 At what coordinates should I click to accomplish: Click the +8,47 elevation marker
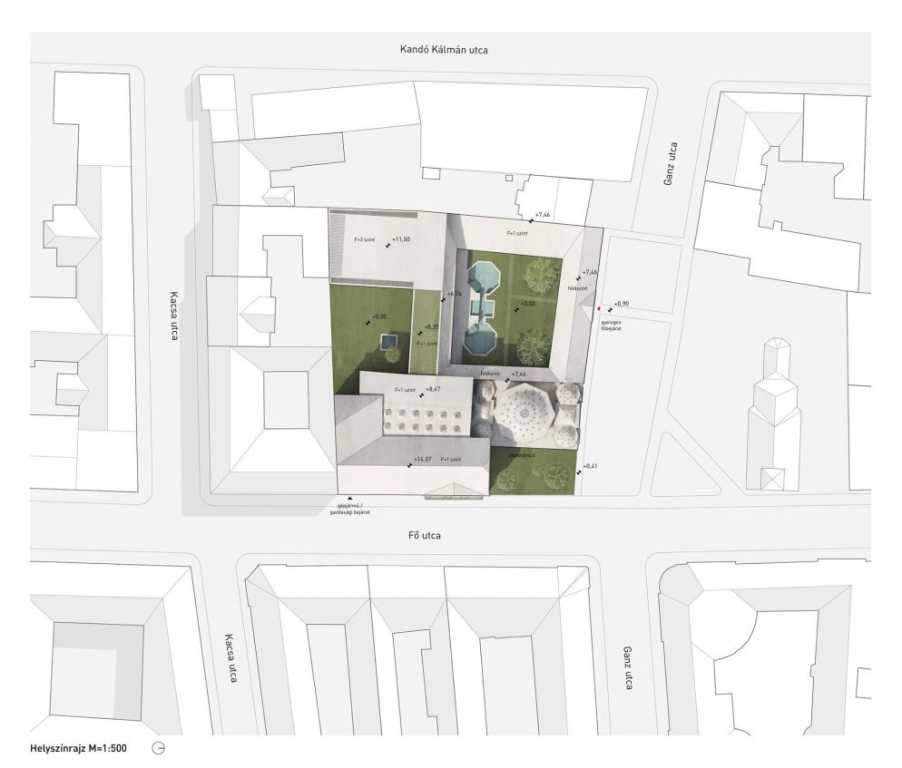pos(429,388)
